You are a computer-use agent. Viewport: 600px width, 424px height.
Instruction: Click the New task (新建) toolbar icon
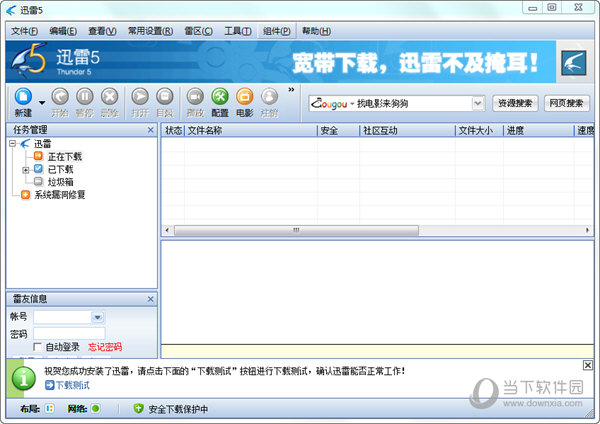pos(23,96)
